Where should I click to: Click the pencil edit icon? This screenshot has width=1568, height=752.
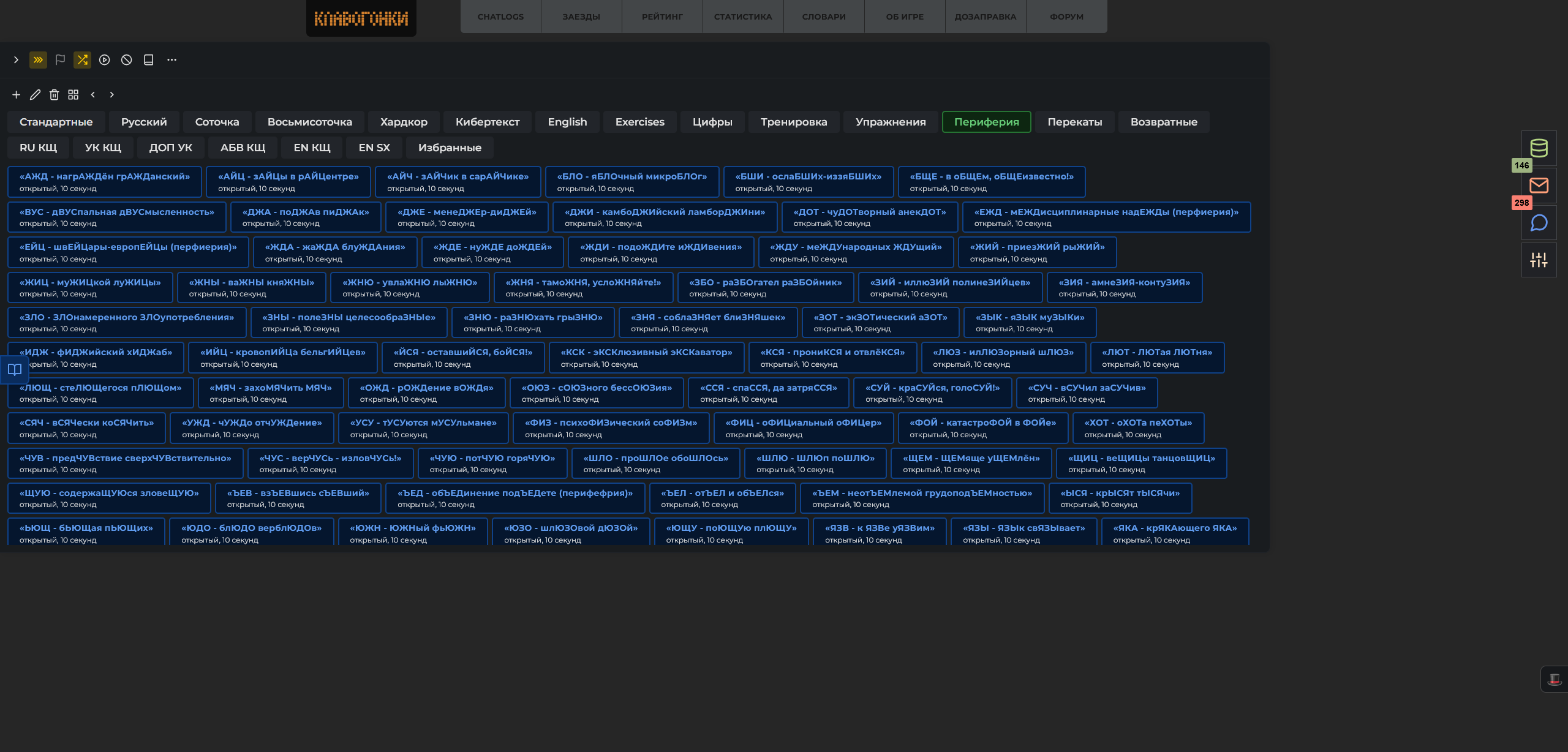tap(35, 95)
